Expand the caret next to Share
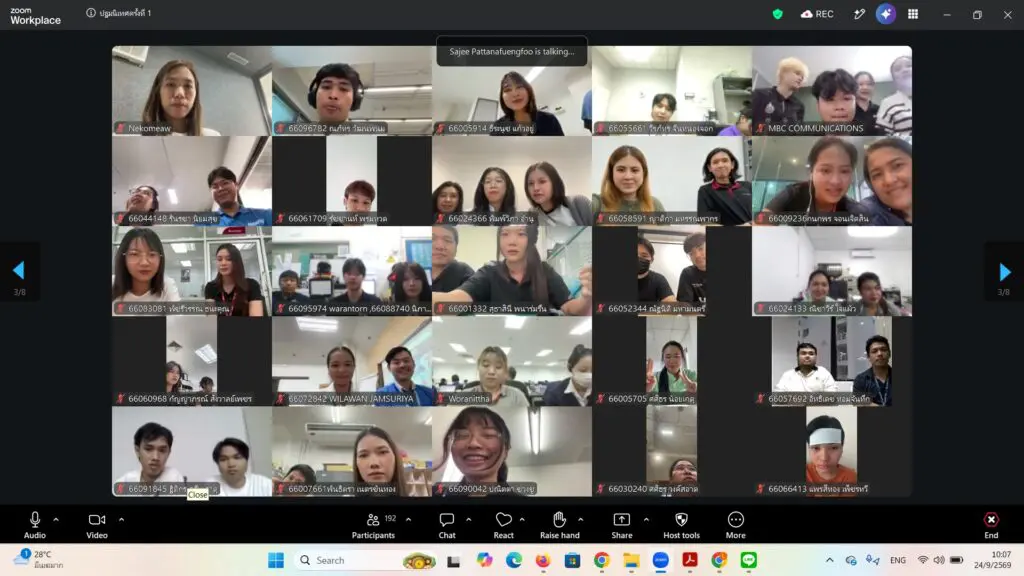Viewport: 1024px width, 576px height. [x=646, y=520]
